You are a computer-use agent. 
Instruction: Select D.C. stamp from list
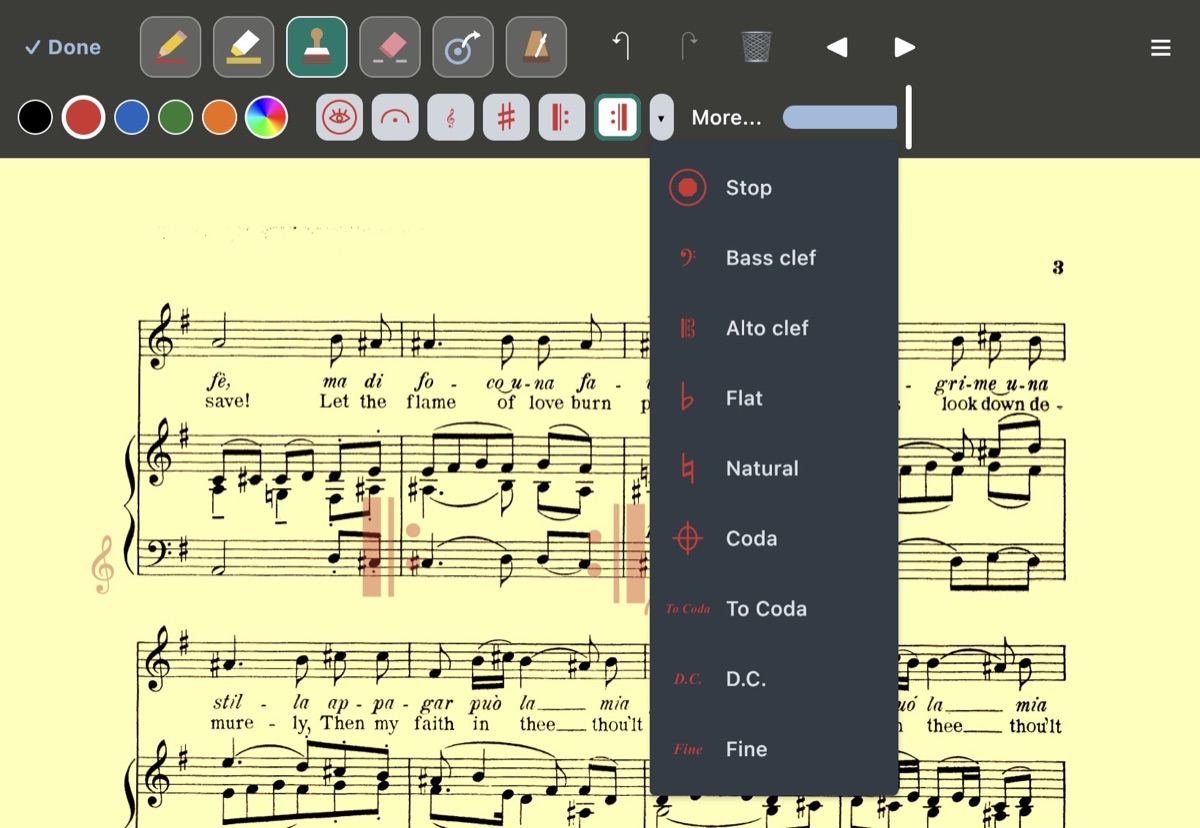(774, 679)
